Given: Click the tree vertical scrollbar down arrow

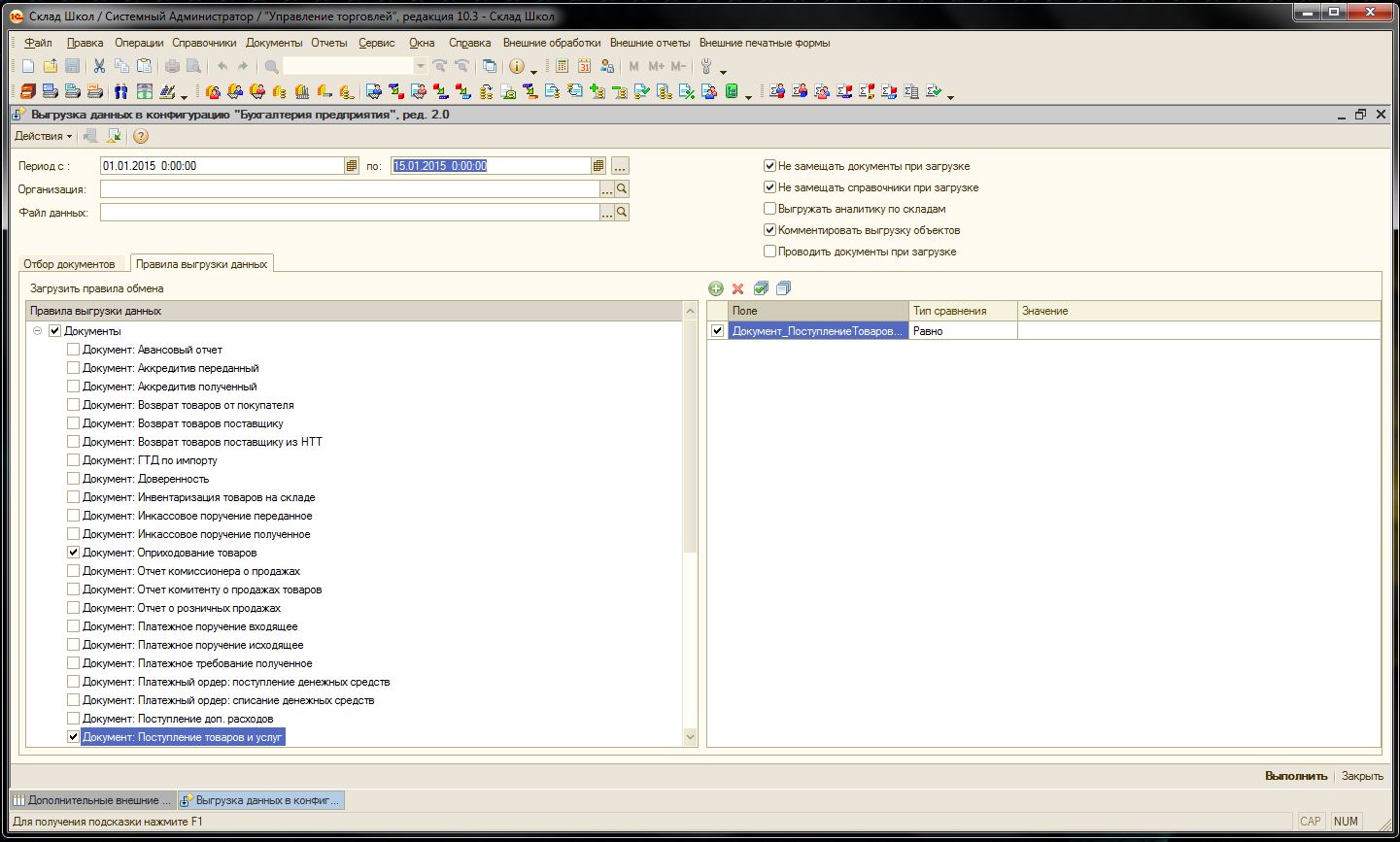Looking at the screenshot, I should pos(691,737).
